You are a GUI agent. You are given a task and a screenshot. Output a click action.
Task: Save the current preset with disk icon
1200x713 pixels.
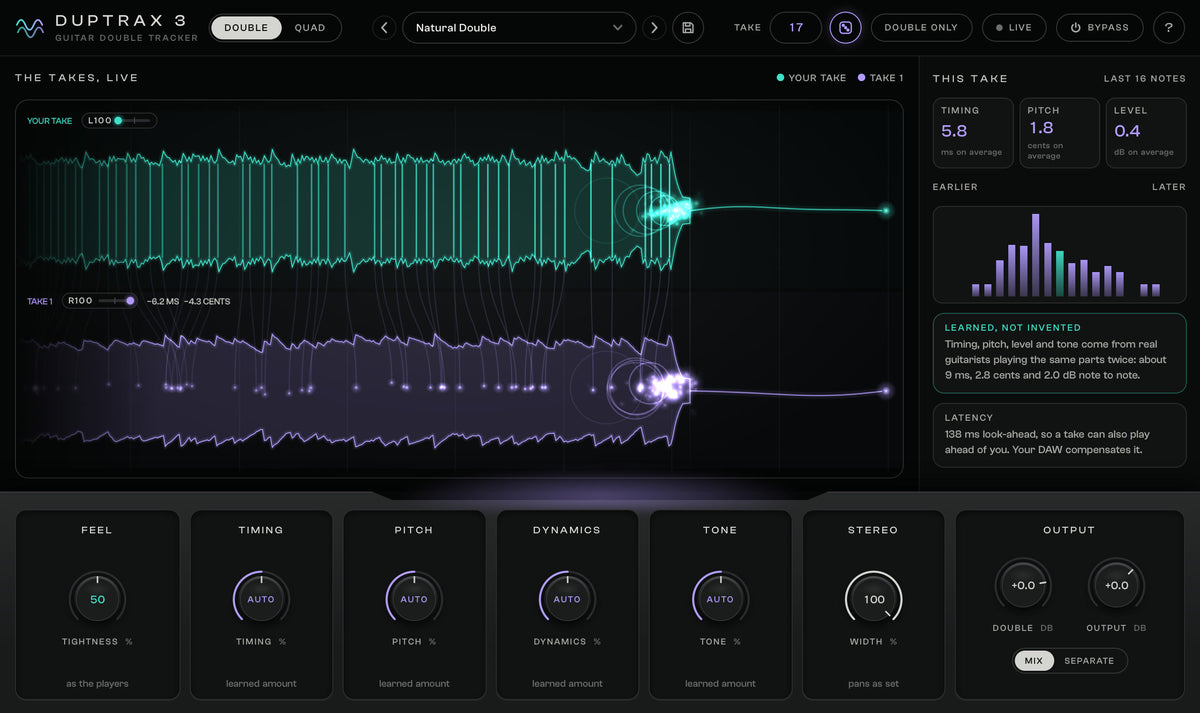click(x=688, y=28)
